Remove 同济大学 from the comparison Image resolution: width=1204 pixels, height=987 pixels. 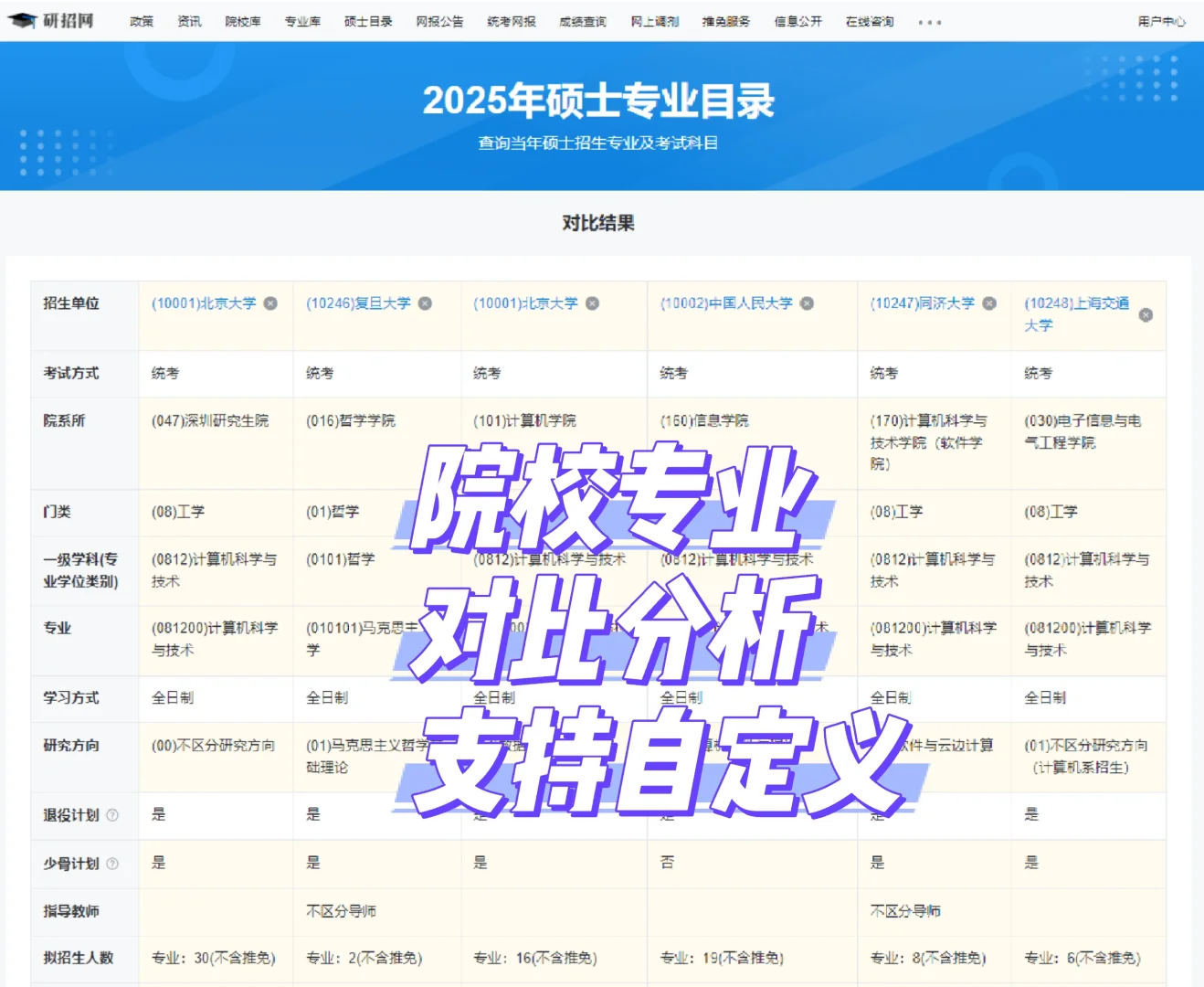pyautogui.click(x=989, y=302)
